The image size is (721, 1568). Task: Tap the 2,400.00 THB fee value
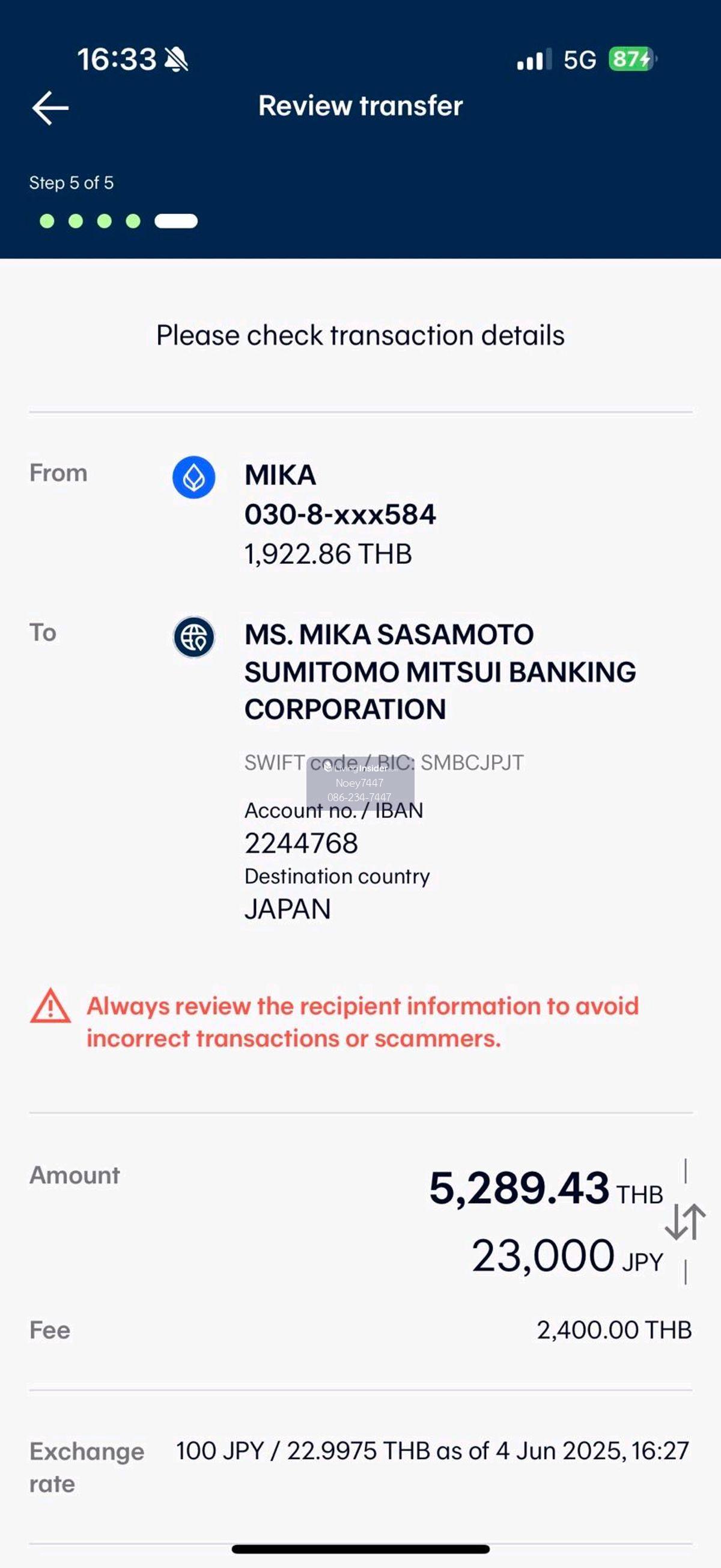coord(613,1330)
